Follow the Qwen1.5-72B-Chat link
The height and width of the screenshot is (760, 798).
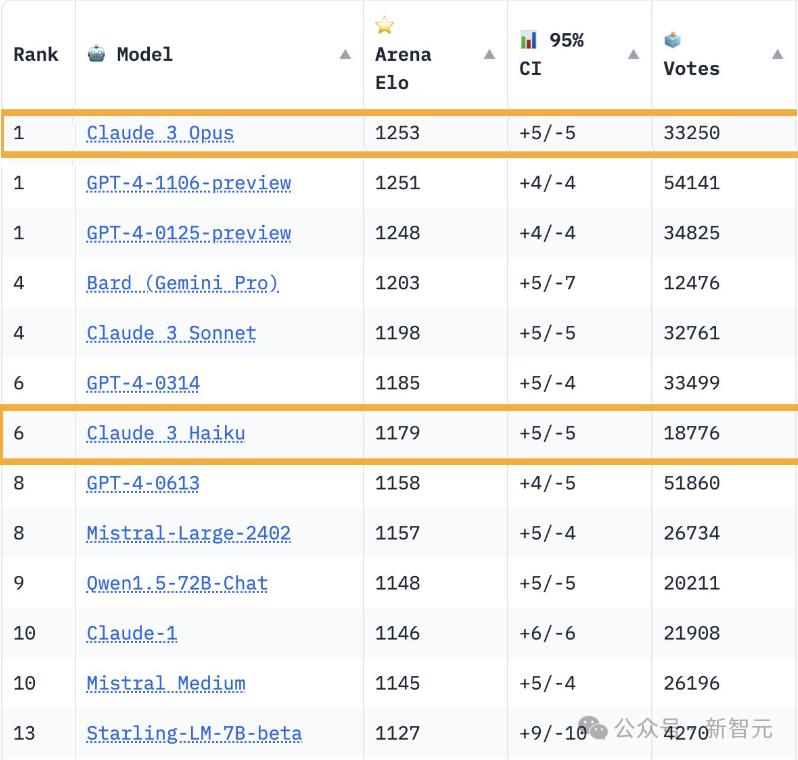(x=177, y=583)
